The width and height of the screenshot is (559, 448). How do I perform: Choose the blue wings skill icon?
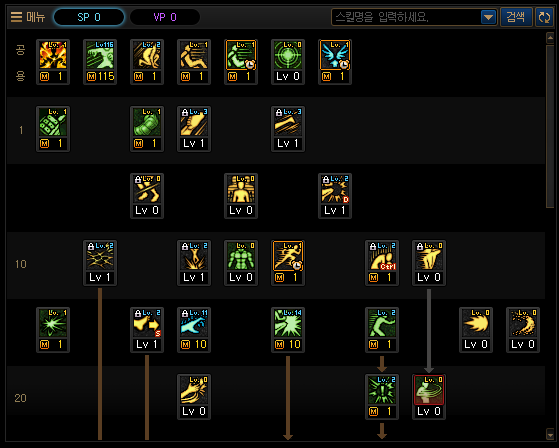[x=335, y=55]
